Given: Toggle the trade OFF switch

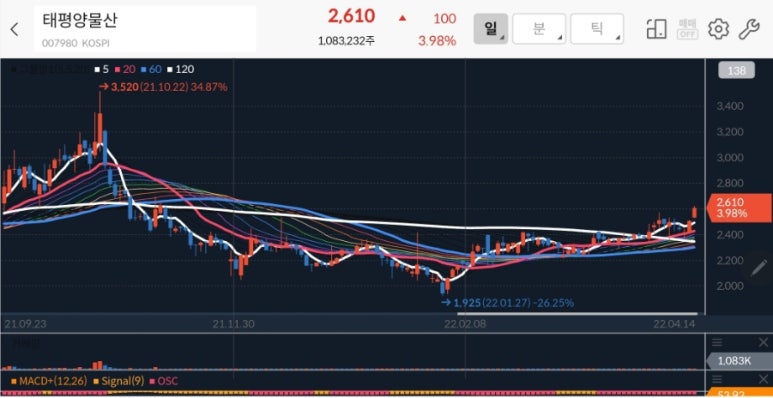Looking at the screenshot, I should pos(687,29).
